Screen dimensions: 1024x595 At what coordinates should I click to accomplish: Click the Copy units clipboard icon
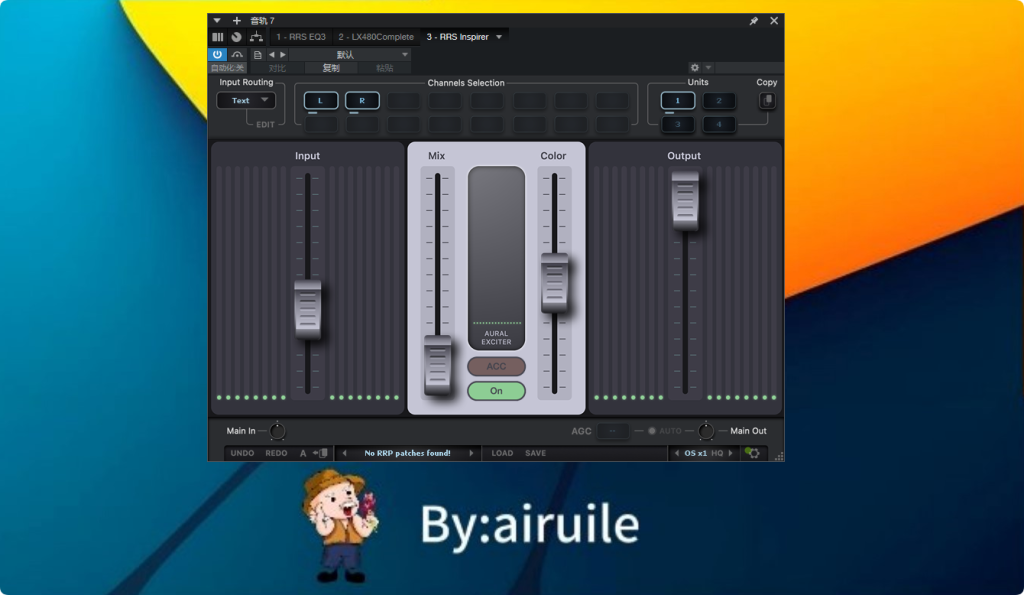point(767,101)
